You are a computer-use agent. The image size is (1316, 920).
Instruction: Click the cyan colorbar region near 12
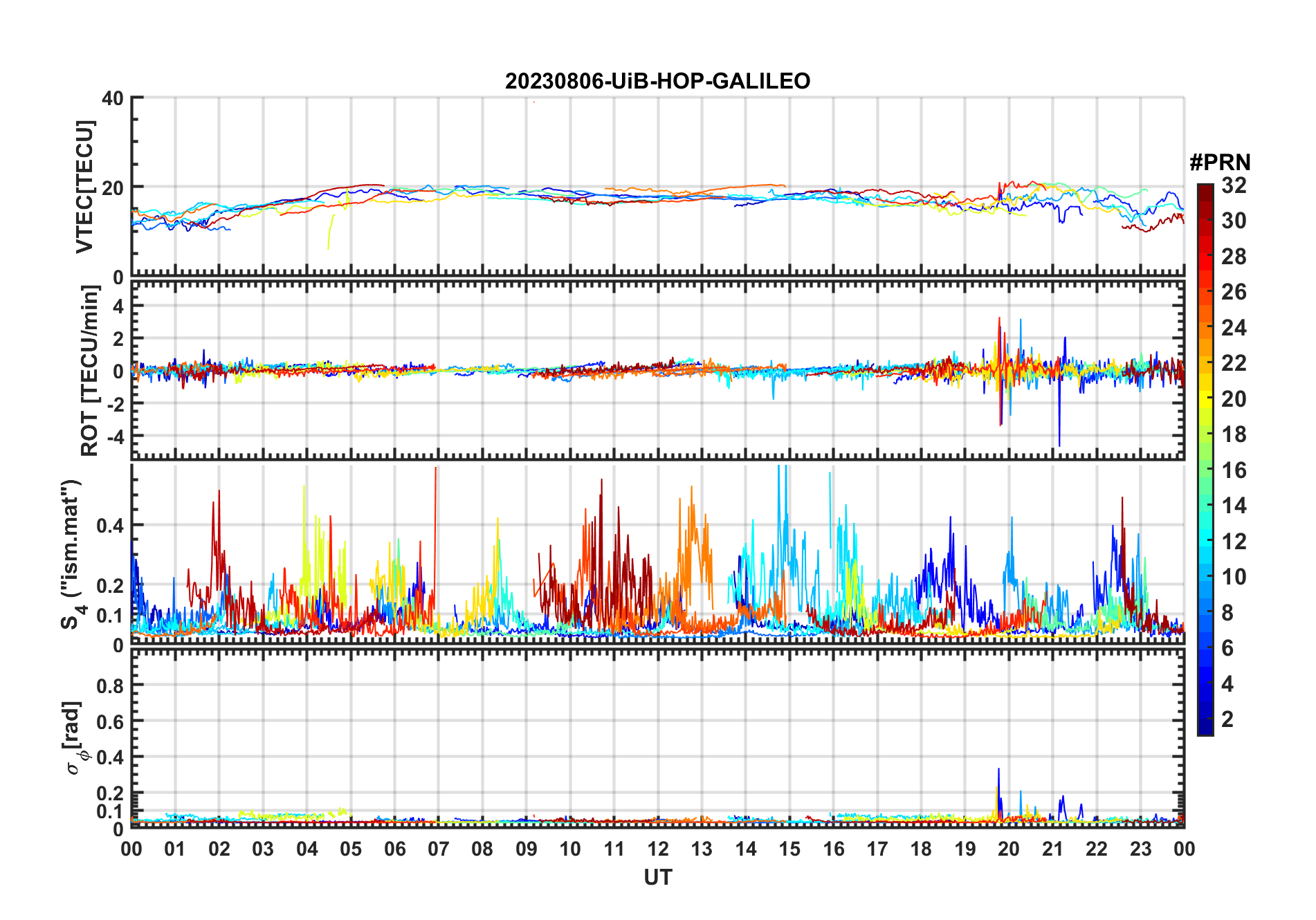1205,542
